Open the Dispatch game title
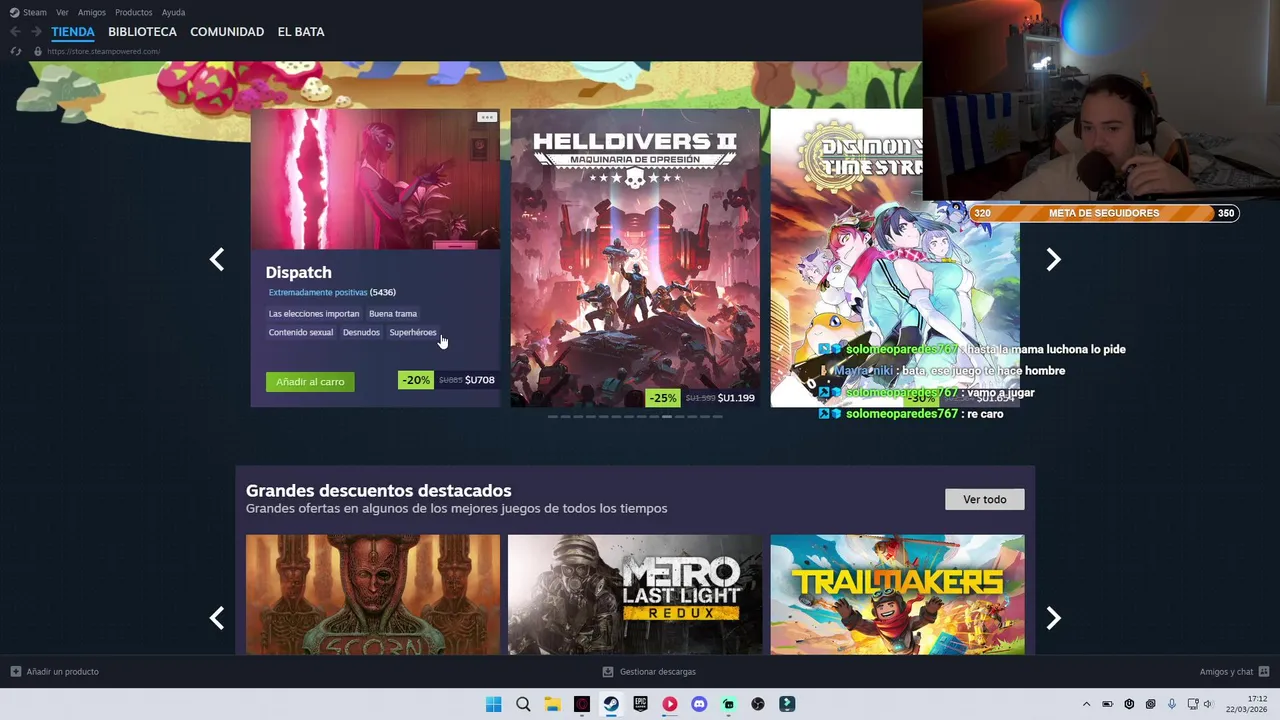 click(298, 272)
